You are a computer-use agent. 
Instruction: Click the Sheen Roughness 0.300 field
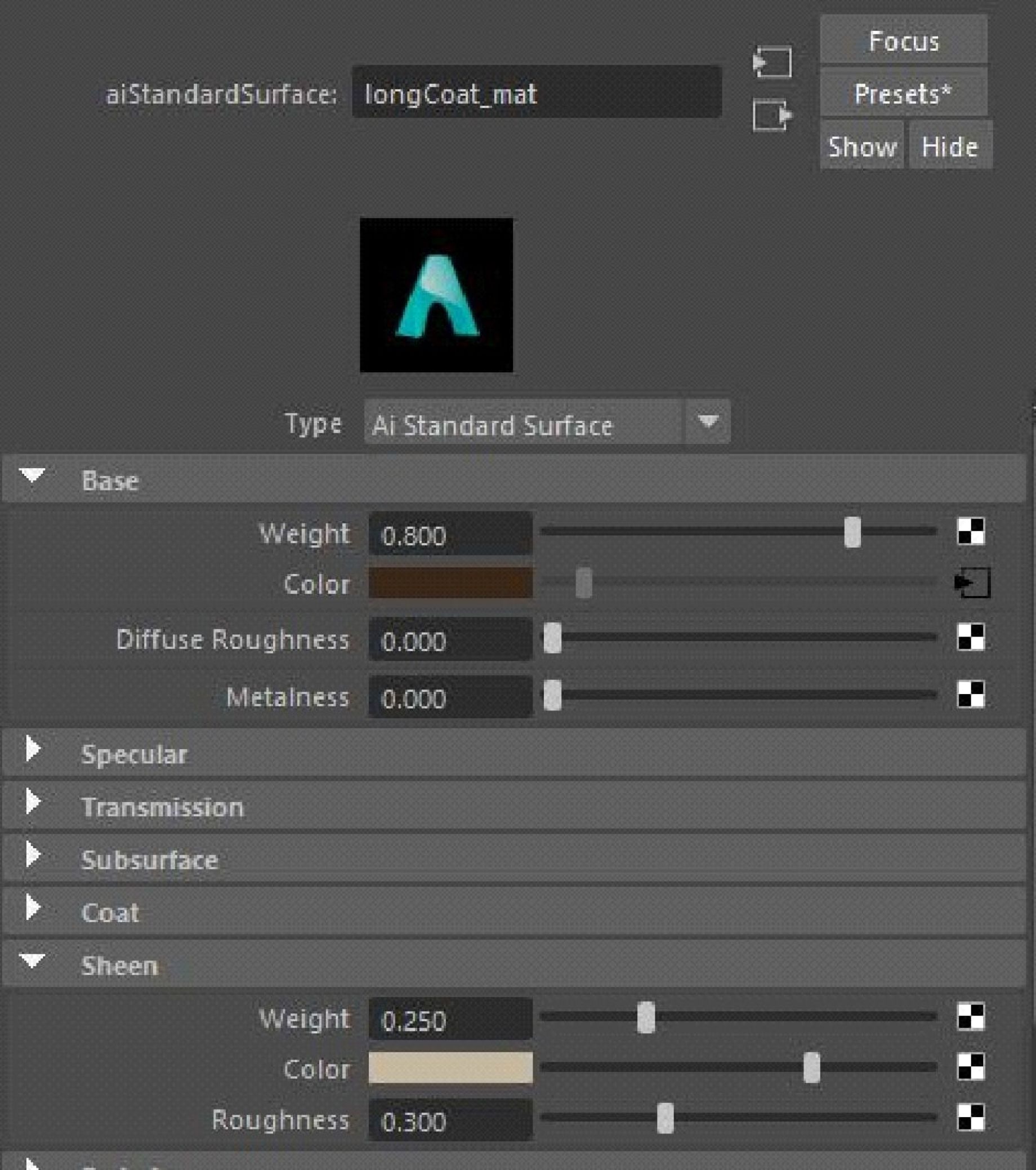pyautogui.click(x=451, y=1120)
